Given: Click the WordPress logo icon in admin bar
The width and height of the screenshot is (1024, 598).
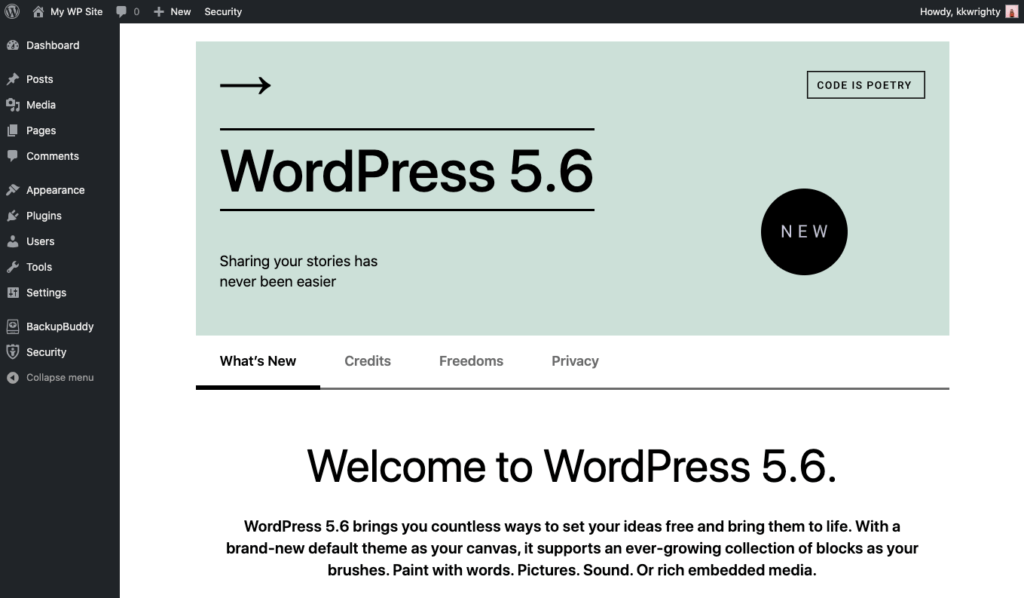Looking at the screenshot, I should click(12, 12).
